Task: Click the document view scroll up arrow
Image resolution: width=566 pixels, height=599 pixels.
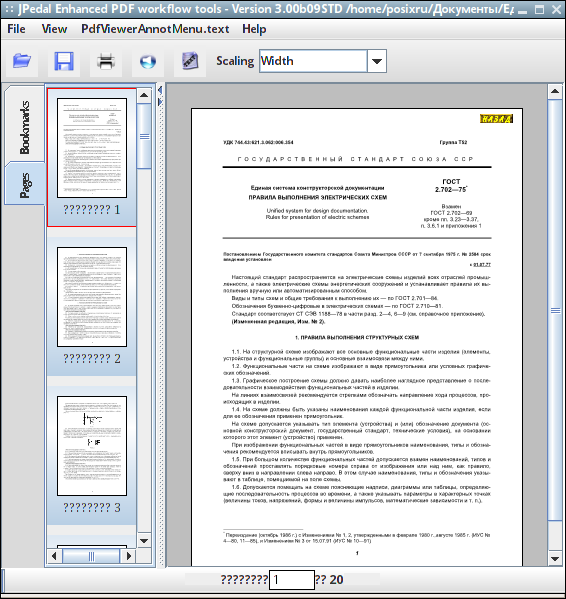Action: pyautogui.click(x=555, y=91)
